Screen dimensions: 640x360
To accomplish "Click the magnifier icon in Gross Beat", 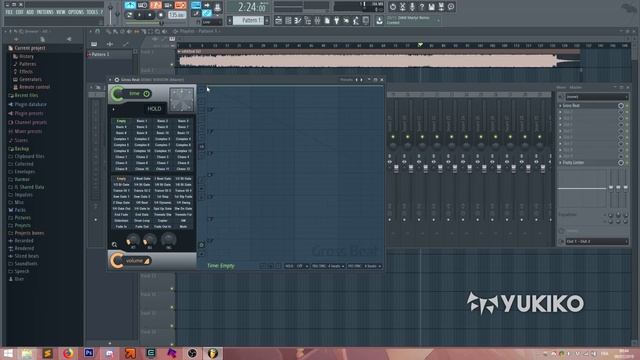I will 115,244.
